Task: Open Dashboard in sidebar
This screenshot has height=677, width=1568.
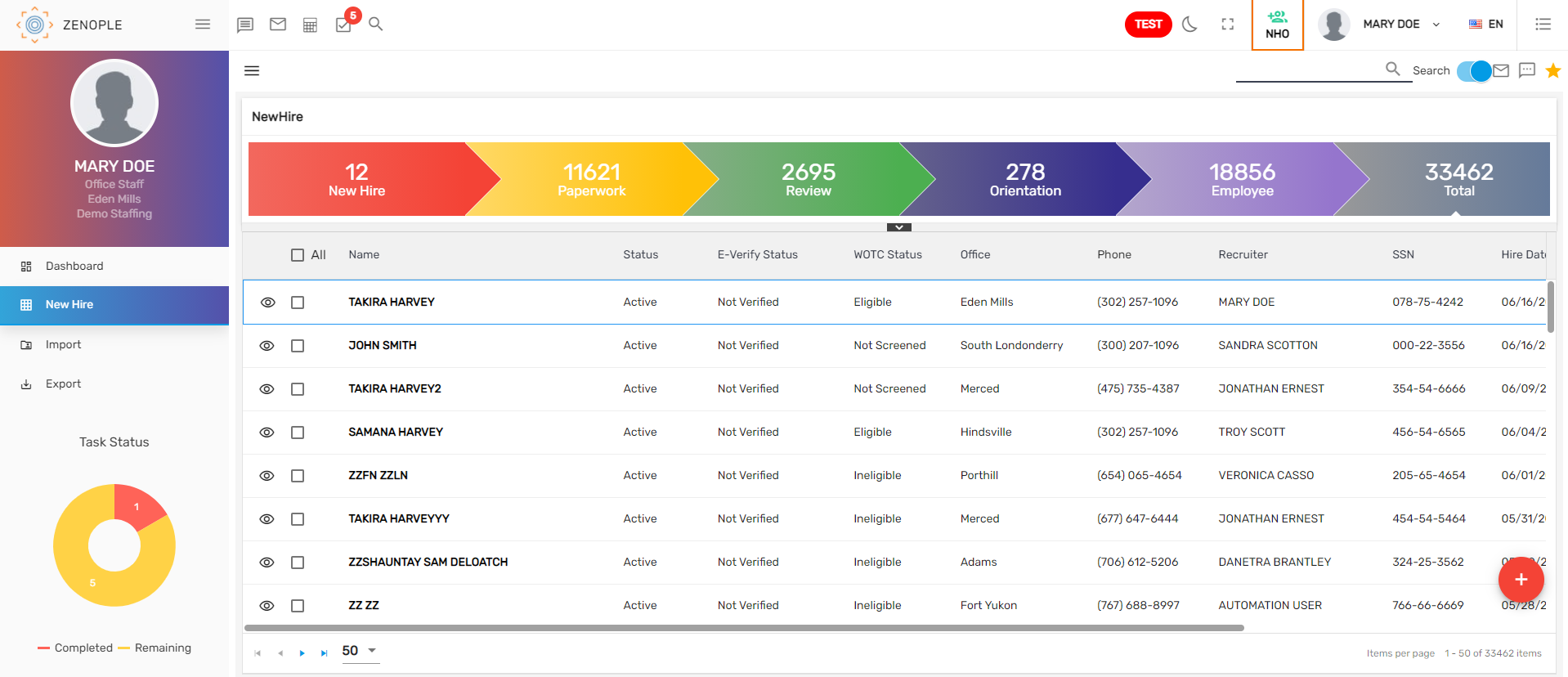Action: click(114, 267)
